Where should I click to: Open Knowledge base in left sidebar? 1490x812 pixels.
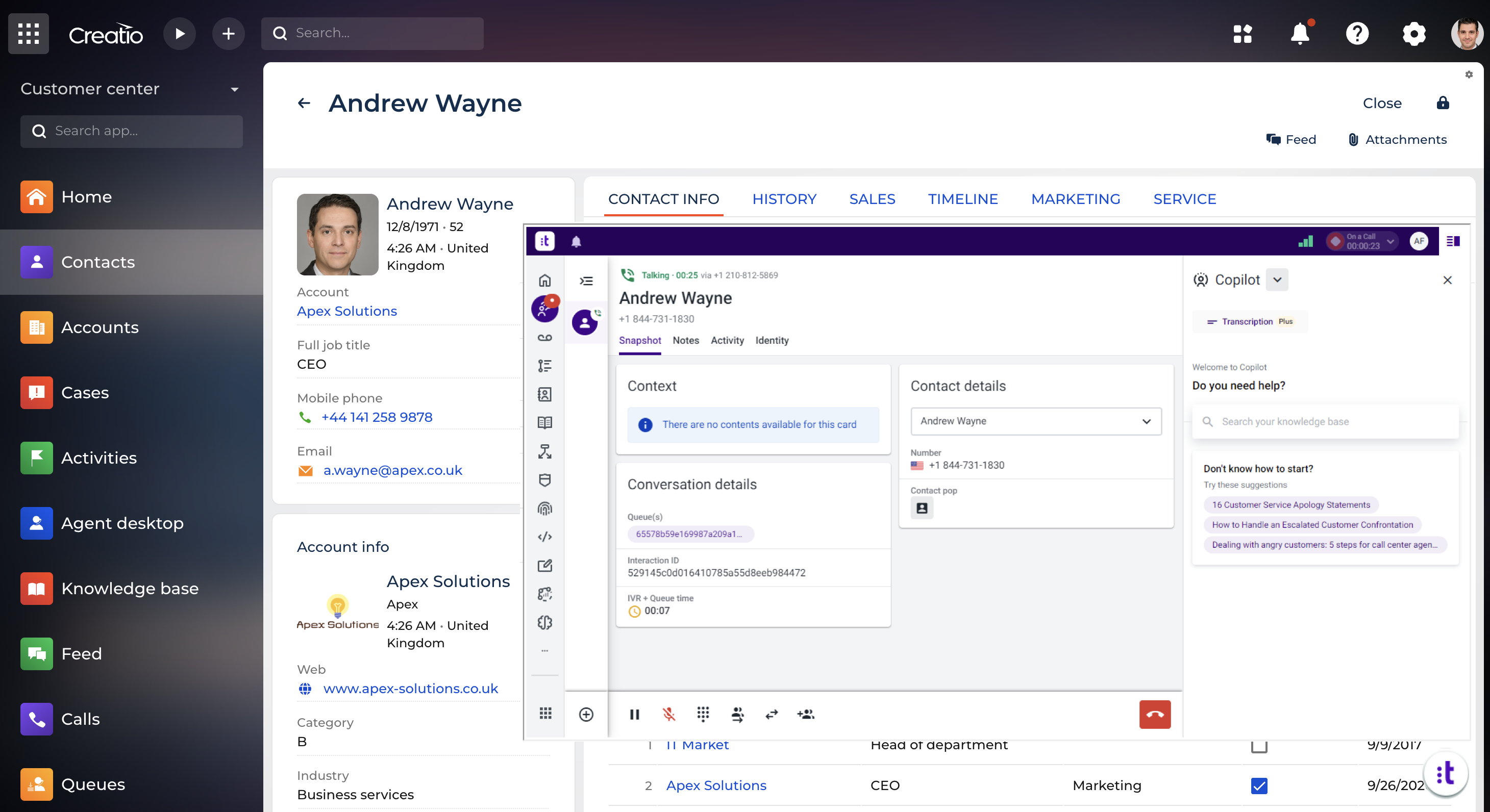click(x=131, y=588)
